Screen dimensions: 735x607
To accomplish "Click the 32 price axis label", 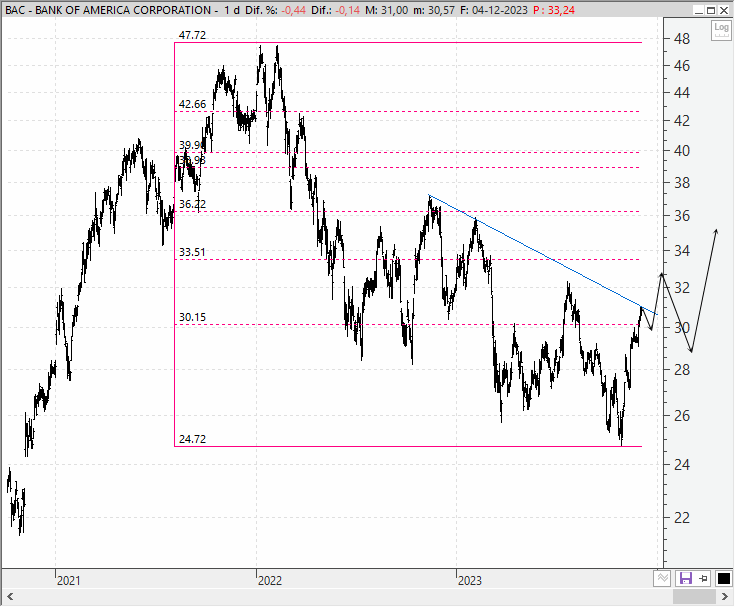I will 682,288.
